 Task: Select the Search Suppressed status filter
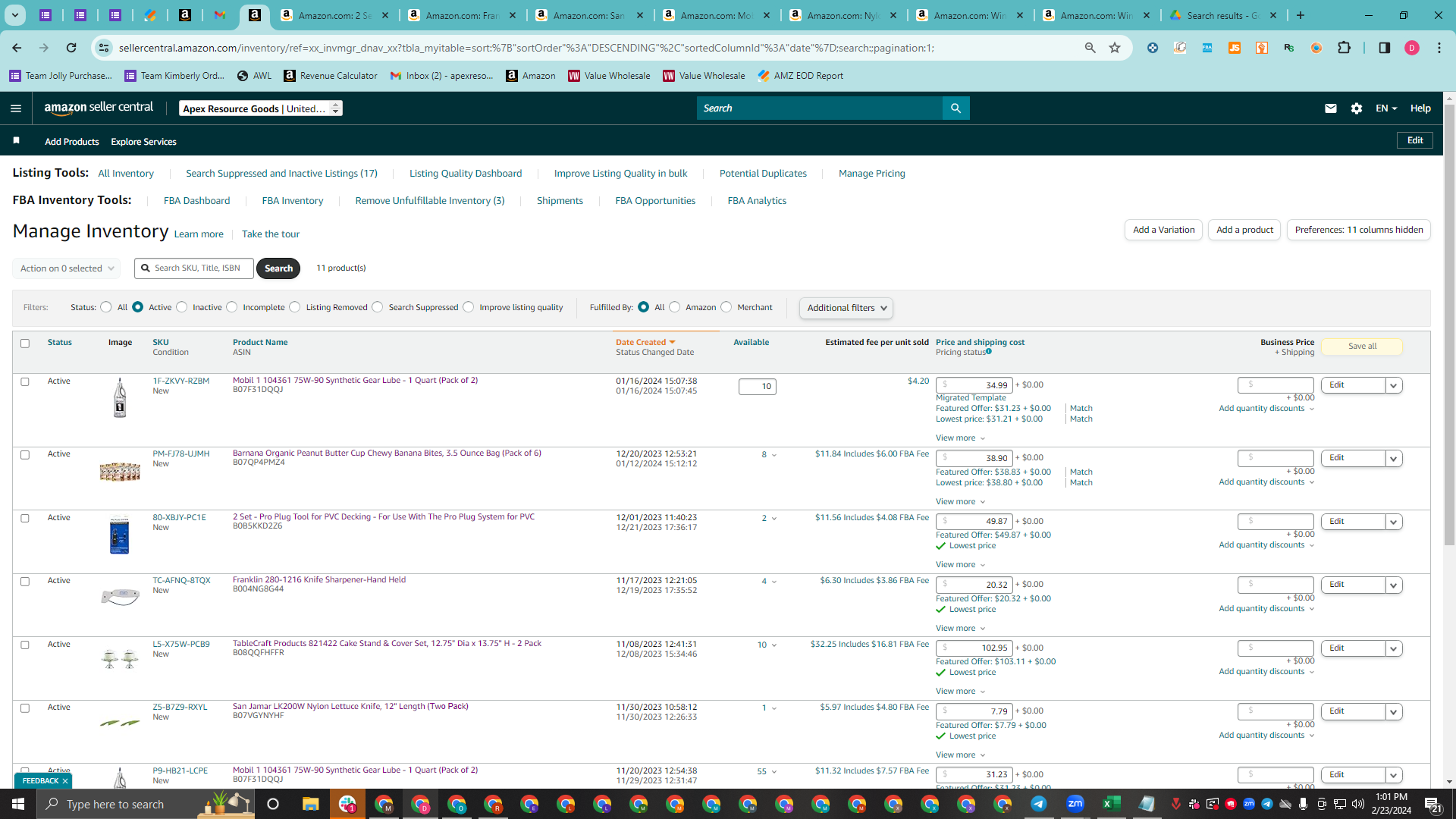click(378, 307)
